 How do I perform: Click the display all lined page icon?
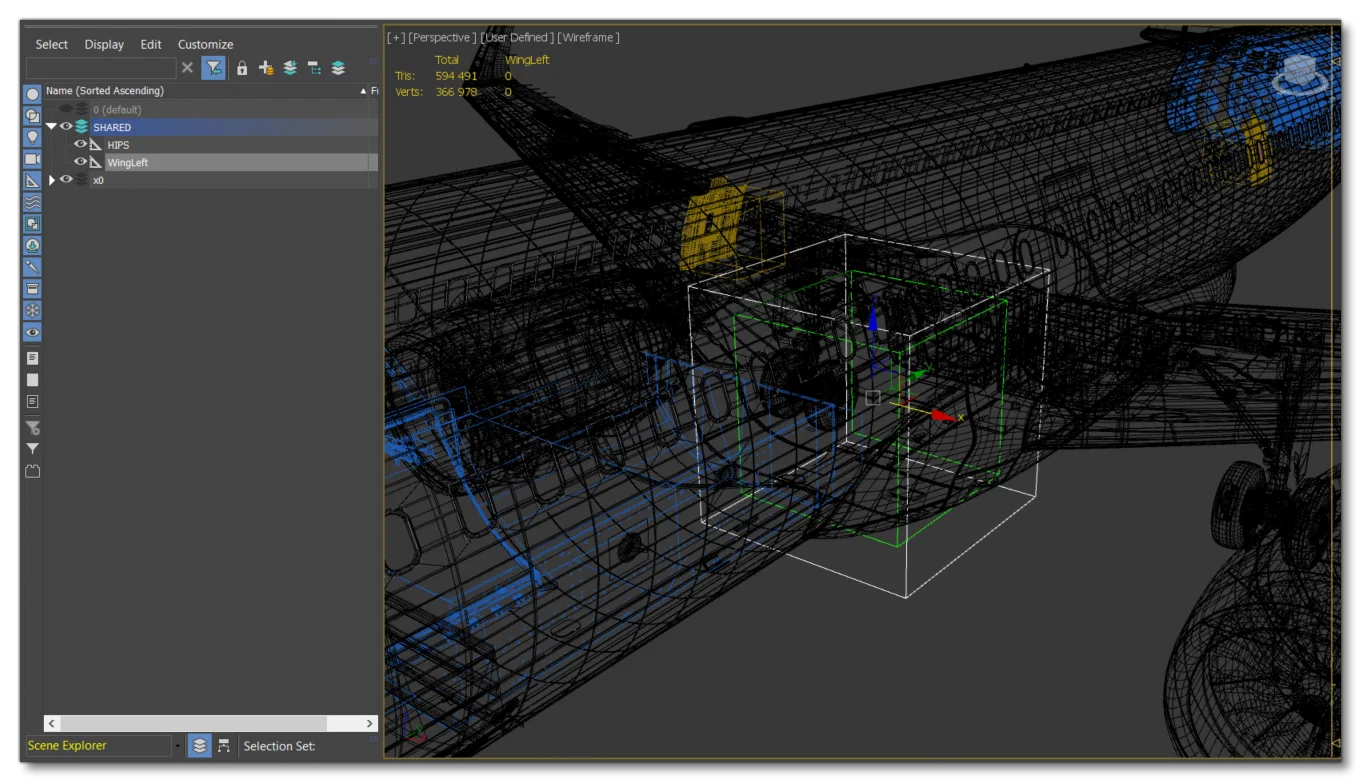pos(32,358)
